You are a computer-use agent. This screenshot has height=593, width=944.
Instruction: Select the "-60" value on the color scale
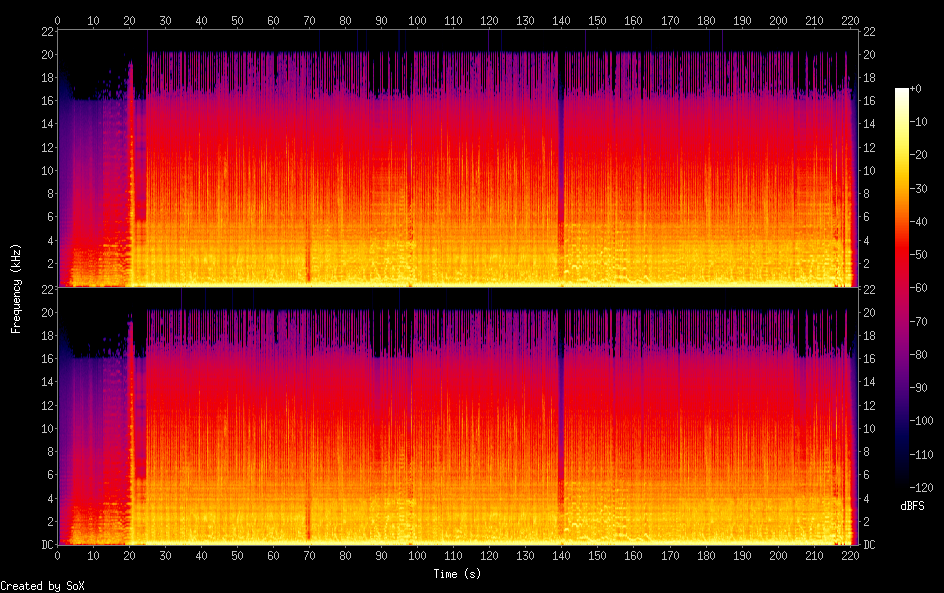[918, 288]
